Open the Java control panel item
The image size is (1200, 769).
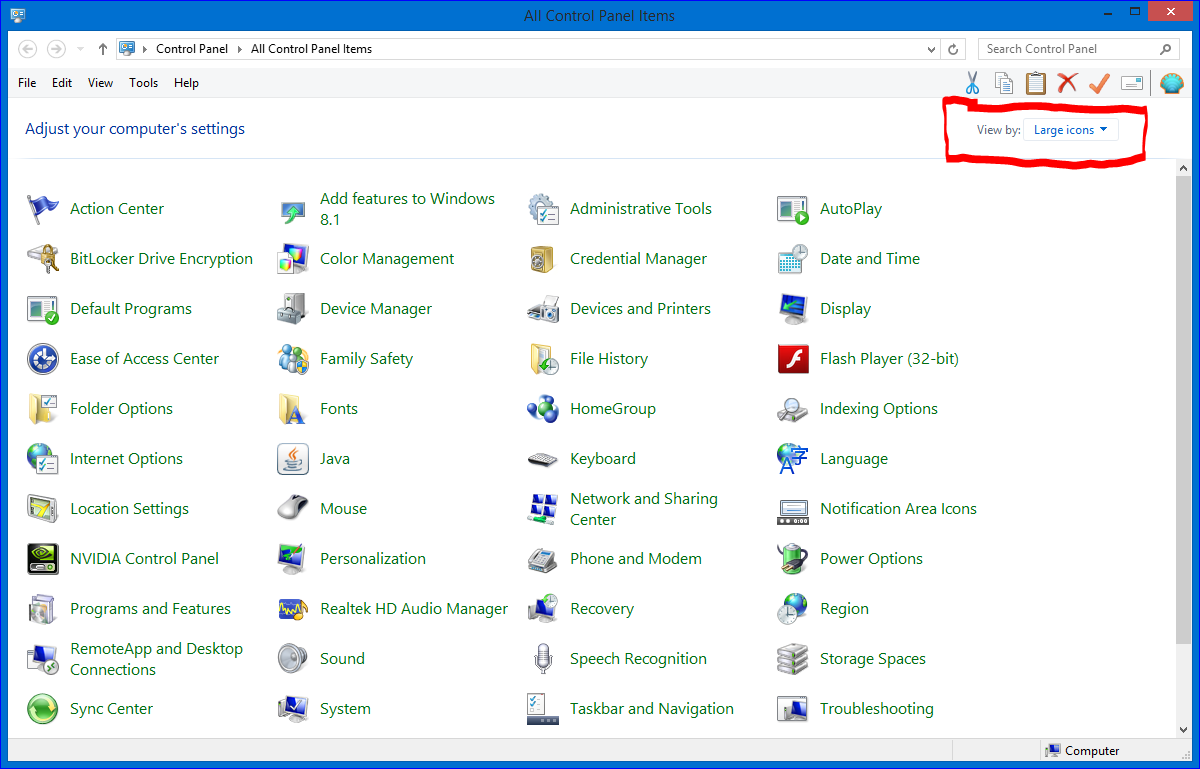334,459
